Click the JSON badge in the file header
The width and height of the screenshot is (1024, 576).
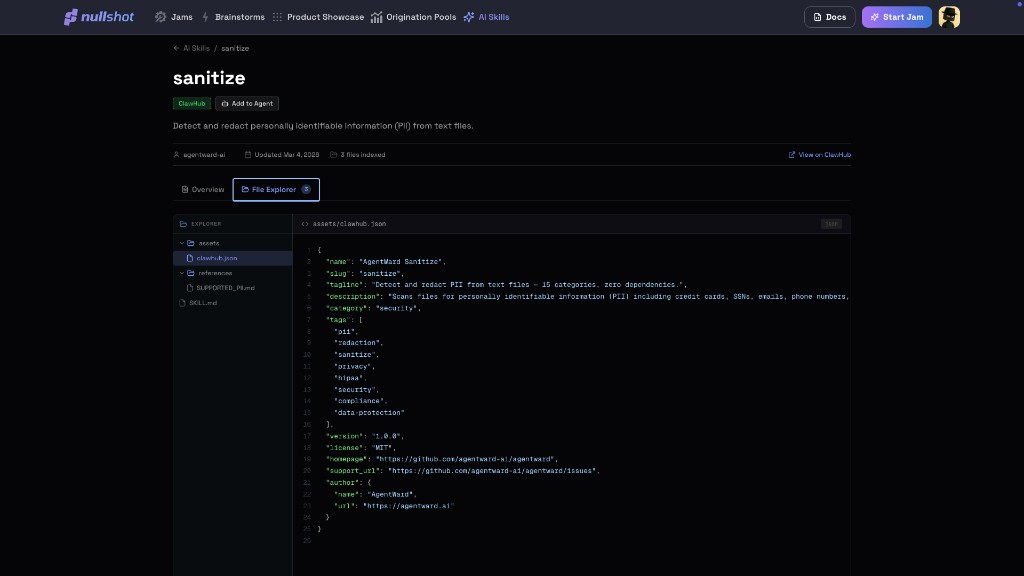(x=831, y=224)
